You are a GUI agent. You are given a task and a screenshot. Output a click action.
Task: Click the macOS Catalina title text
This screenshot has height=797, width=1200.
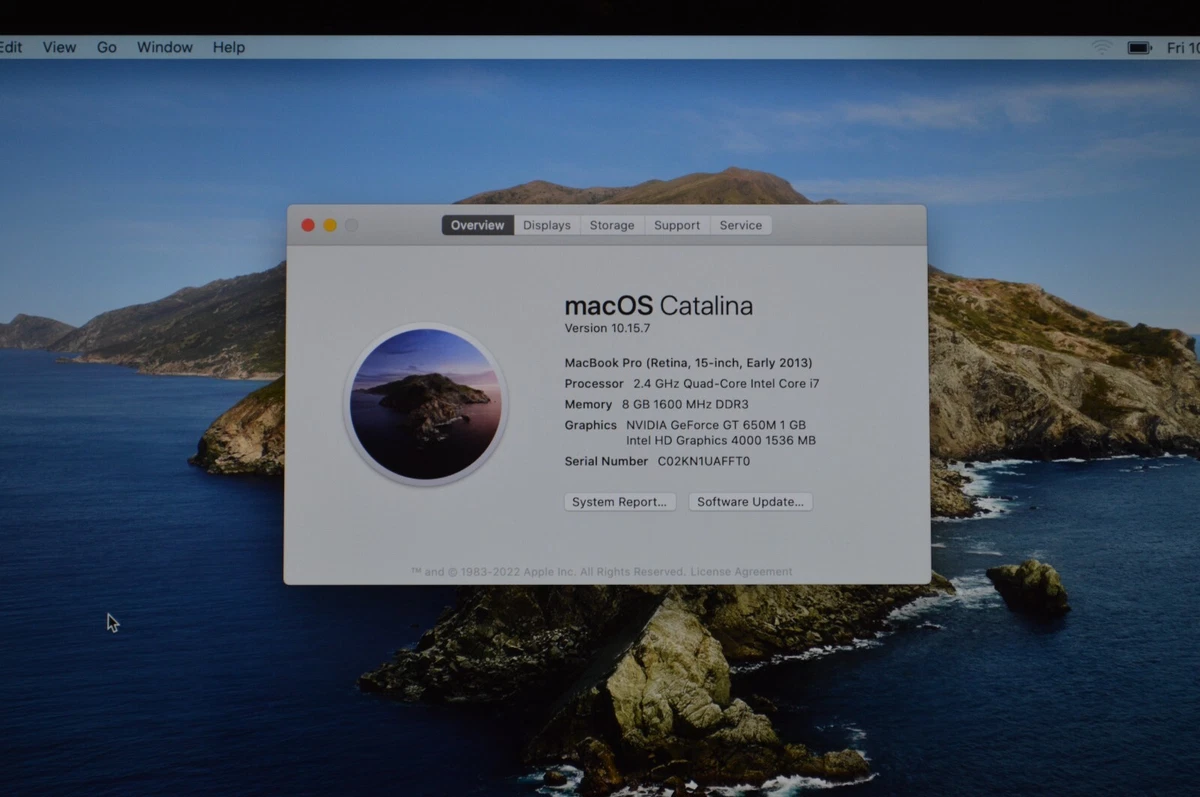coord(659,306)
